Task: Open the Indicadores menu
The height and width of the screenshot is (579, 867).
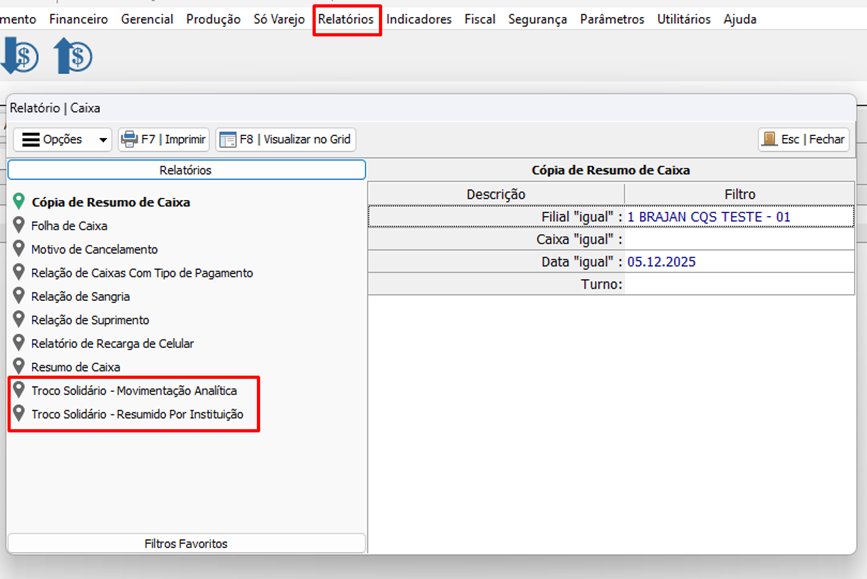Action: click(x=418, y=19)
